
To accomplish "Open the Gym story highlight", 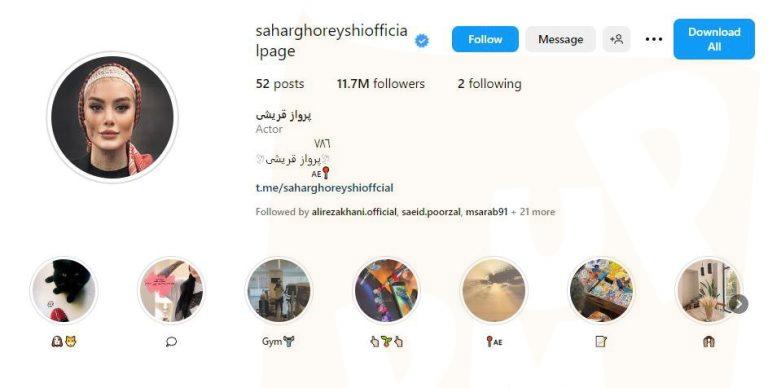I will (279, 291).
